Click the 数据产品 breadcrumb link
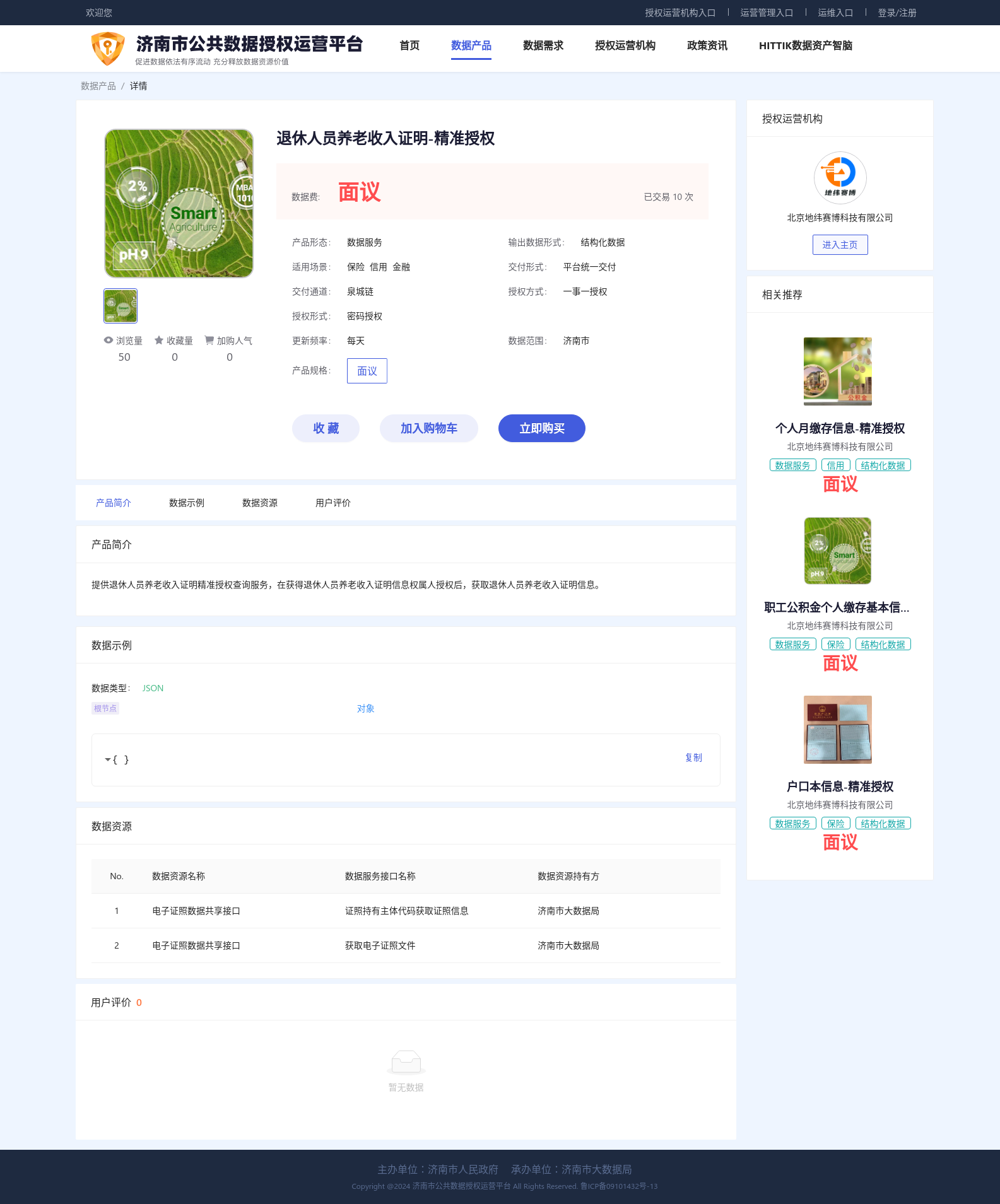1000x1204 pixels. [98, 86]
